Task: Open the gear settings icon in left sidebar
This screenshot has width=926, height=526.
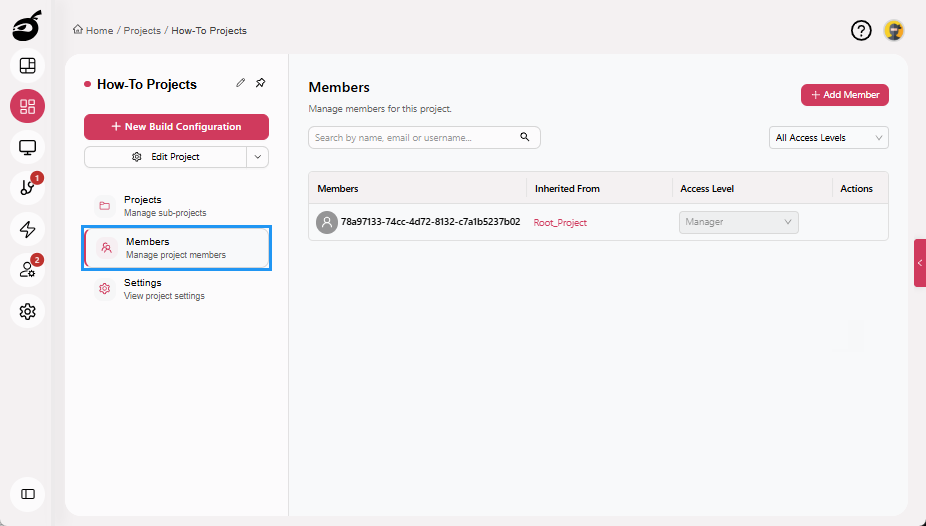Action: pyautogui.click(x=28, y=311)
